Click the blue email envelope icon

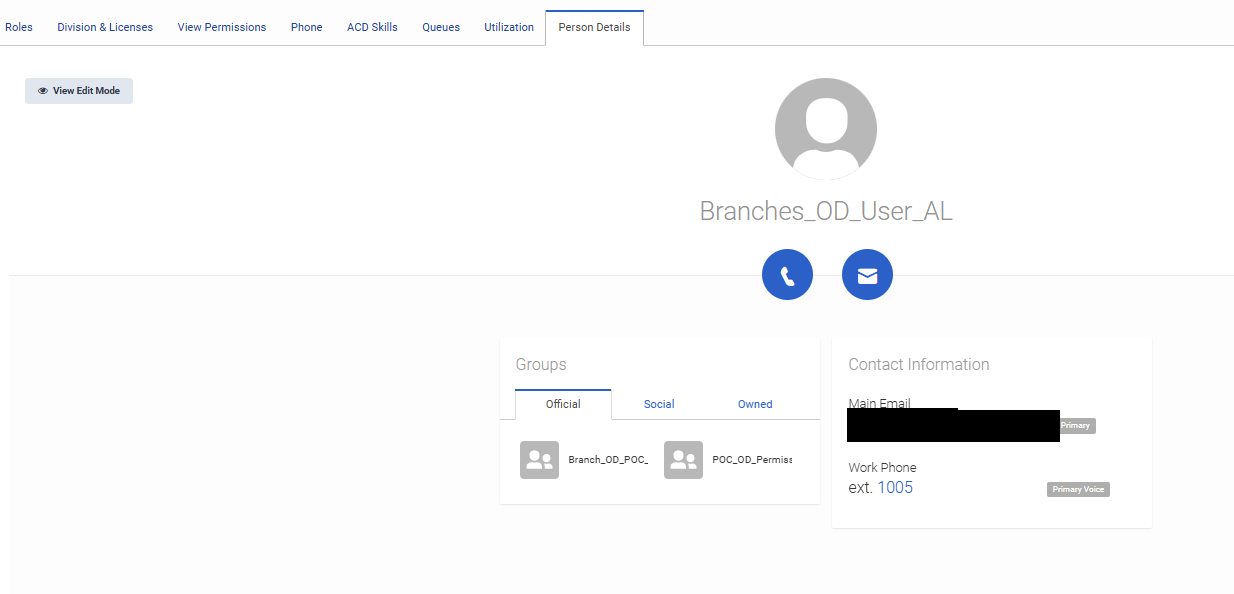coord(867,274)
